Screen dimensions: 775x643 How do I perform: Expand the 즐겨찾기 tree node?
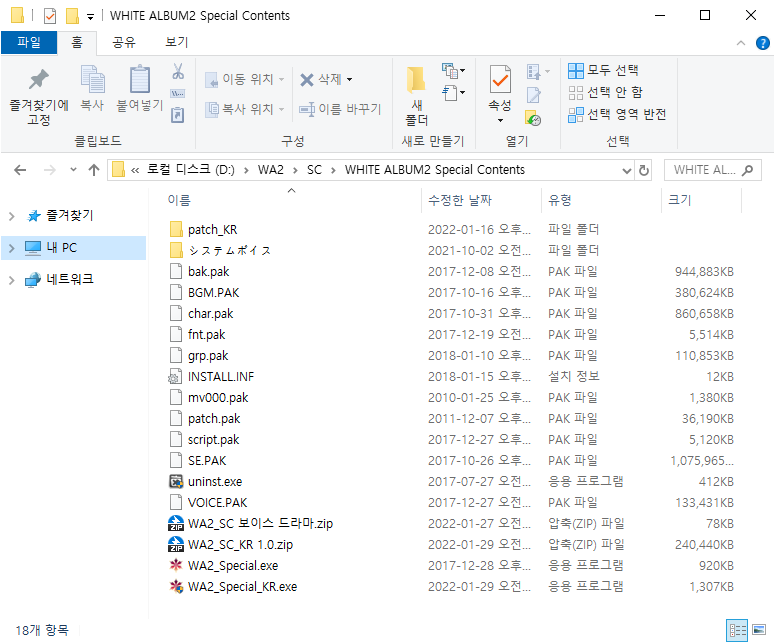[12, 216]
